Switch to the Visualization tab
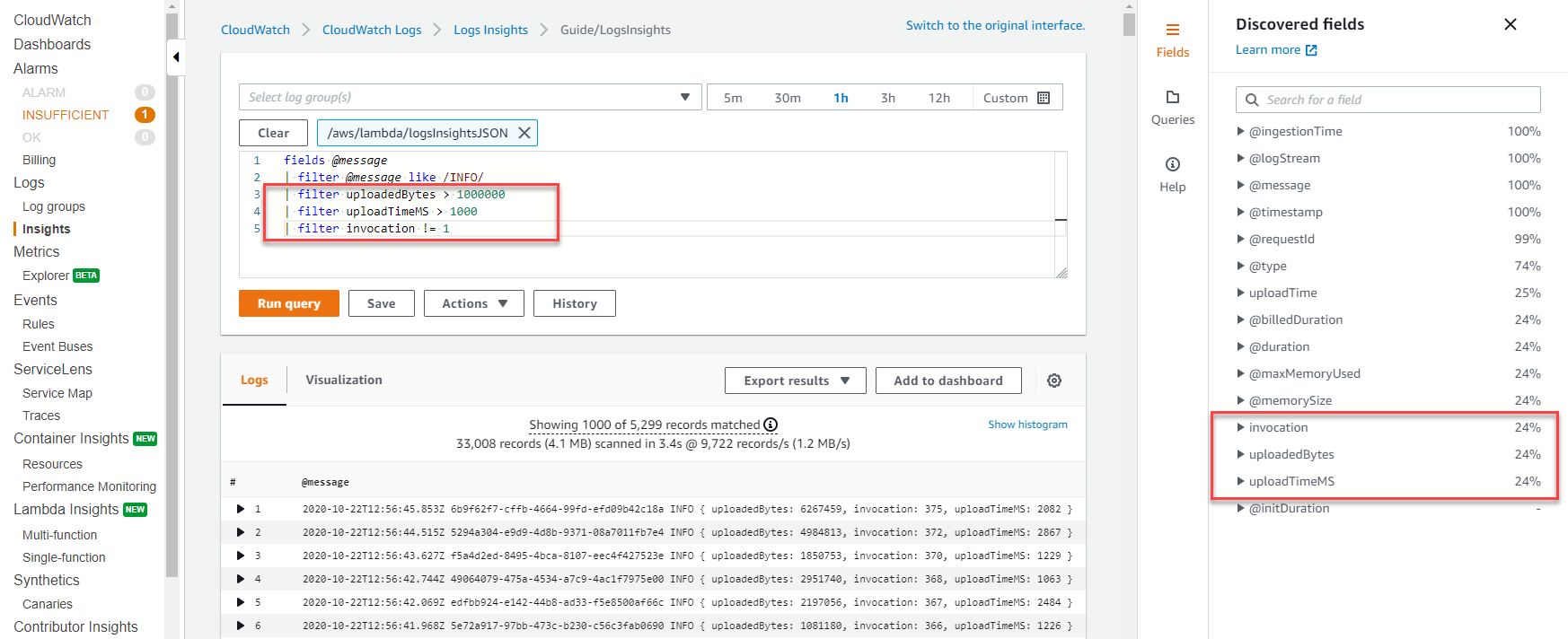Screen dimensions: 1568x639 coord(343,380)
